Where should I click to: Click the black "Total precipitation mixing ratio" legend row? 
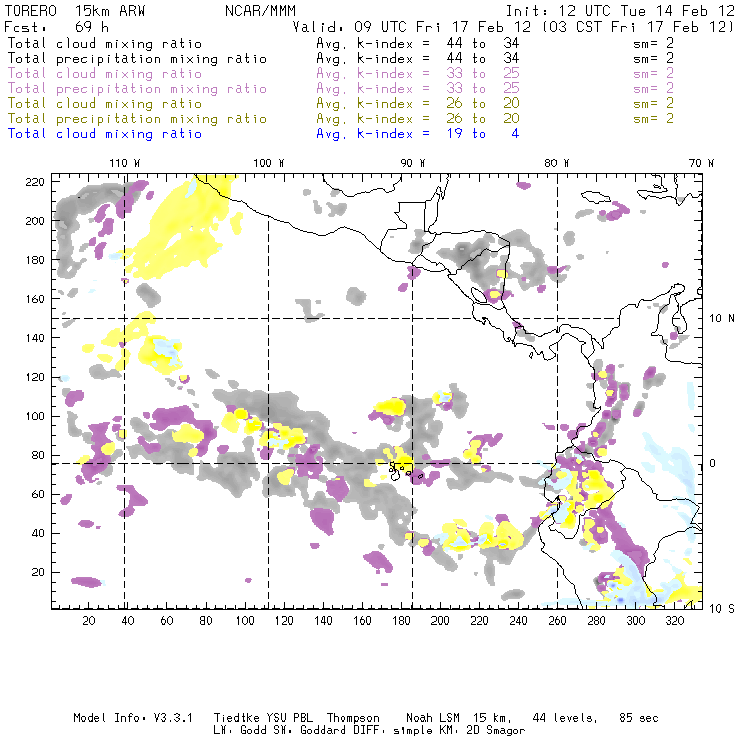click(x=137, y=59)
